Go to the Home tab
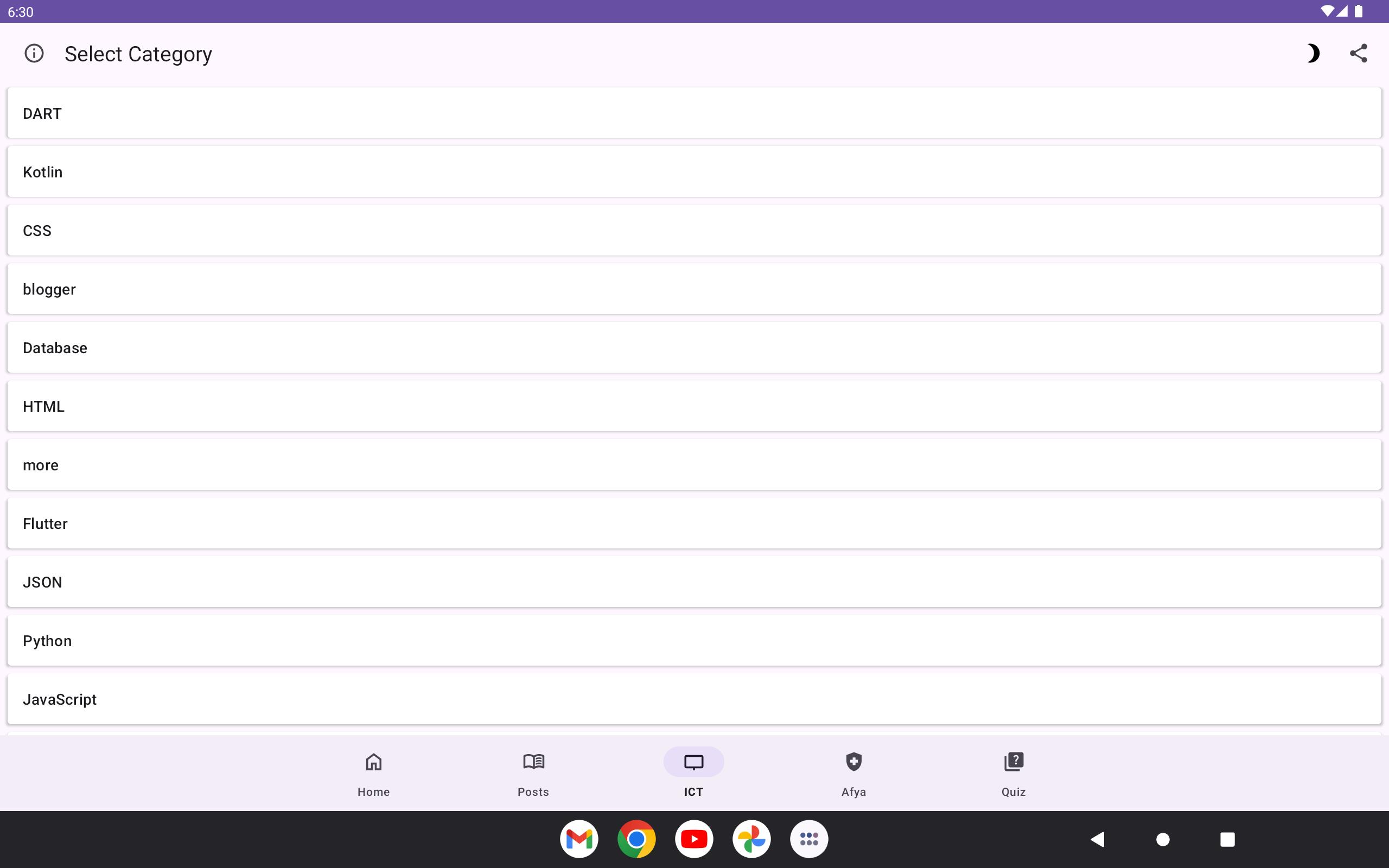Image resolution: width=1389 pixels, height=868 pixels. pos(374,774)
